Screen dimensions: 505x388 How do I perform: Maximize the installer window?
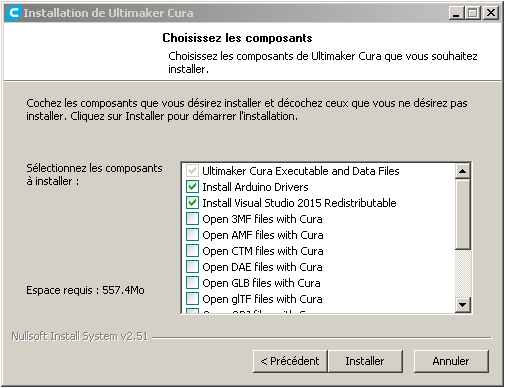tap(473, 13)
